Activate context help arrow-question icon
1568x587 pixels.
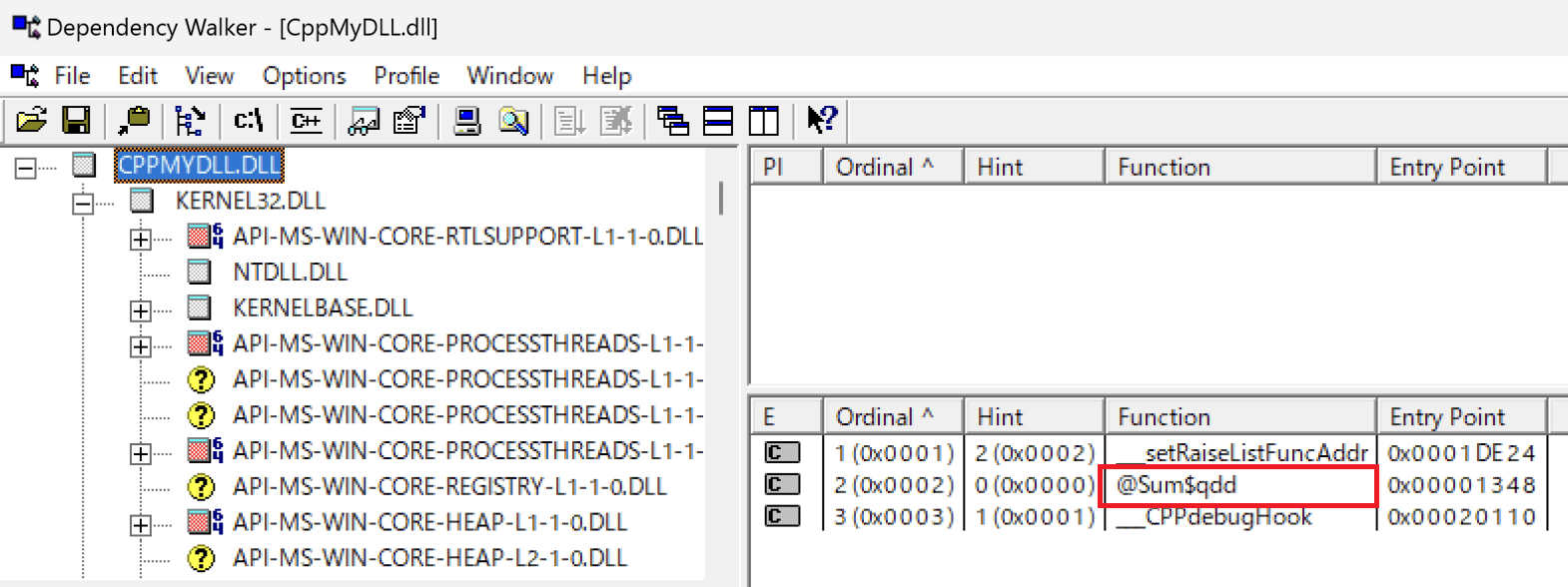click(x=822, y=121)
